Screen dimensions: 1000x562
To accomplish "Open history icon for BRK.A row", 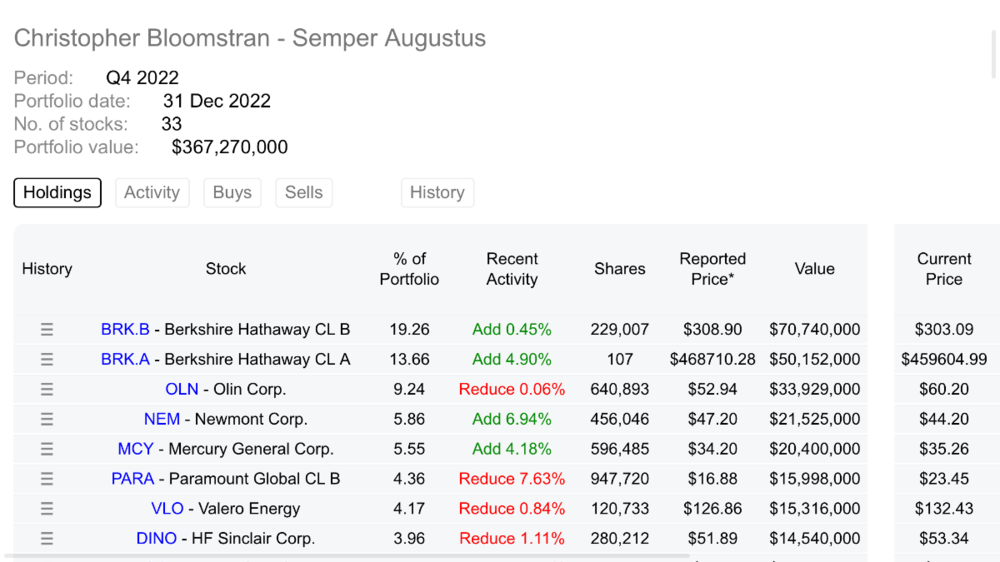I will click(47, 359).
